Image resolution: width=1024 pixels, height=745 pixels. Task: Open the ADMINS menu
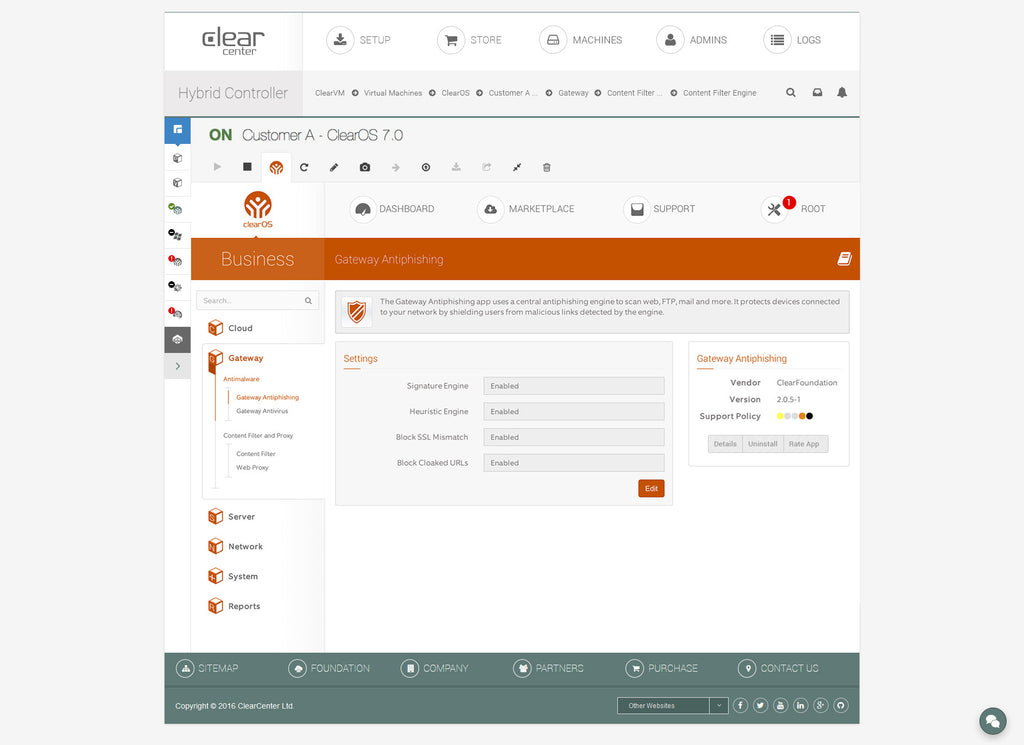point(692,40)
